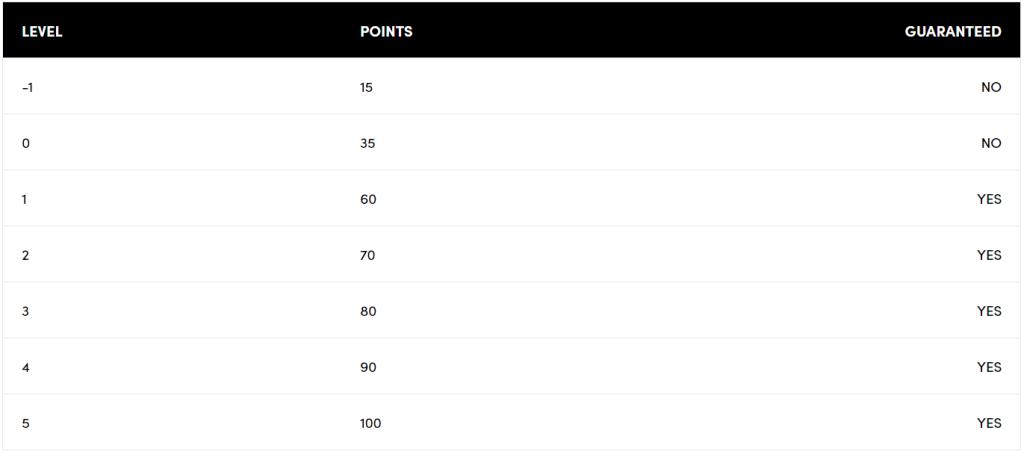Click YES in the 60-point row

click(x=988, y=200)
